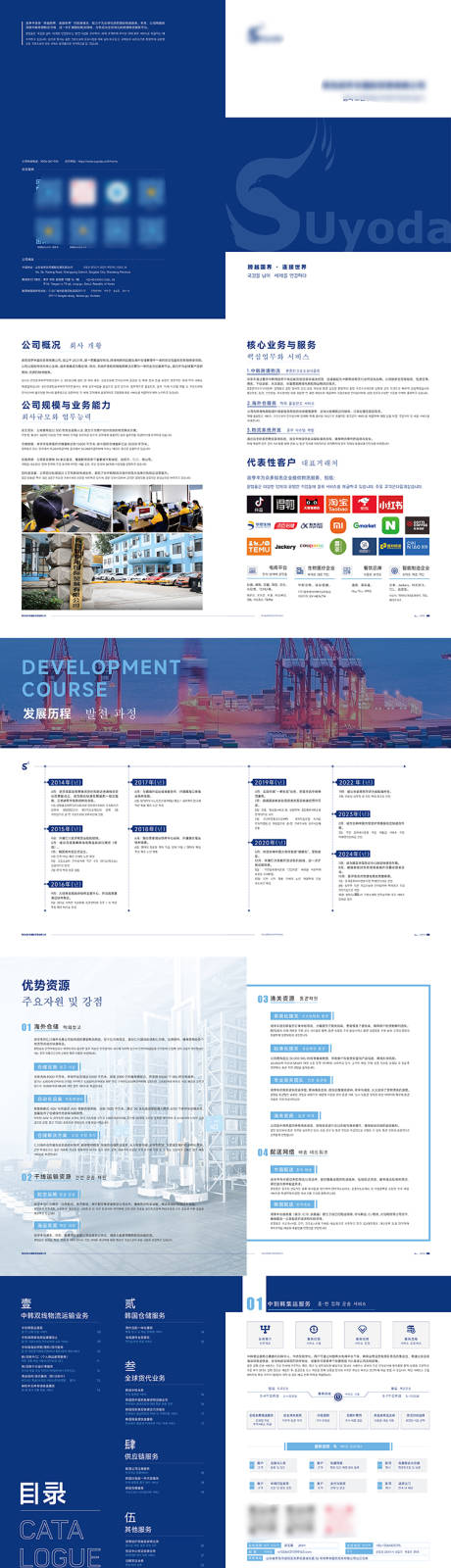This screenshot has height=1568, width=451.
Task: Click the Suyoda logo on the cover
Action: pos(263,34)
